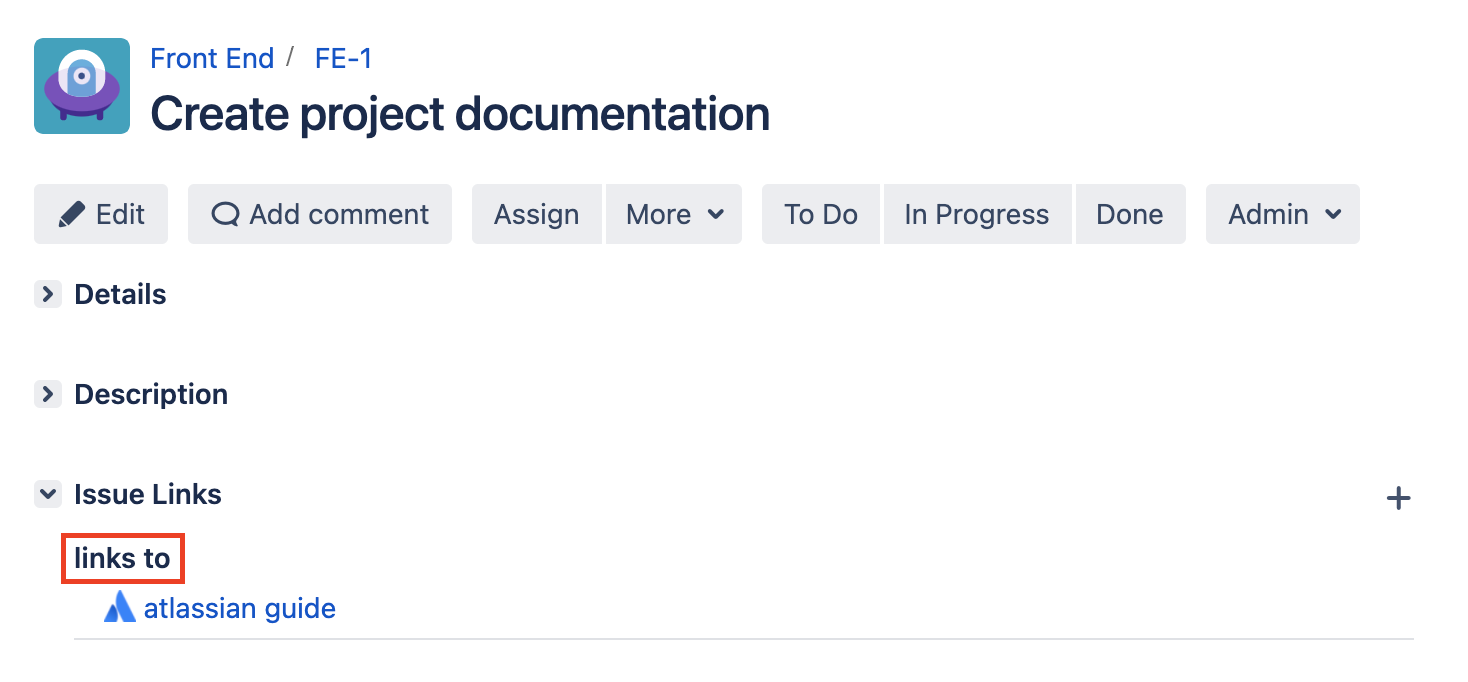Image resolution: width=1468 pixels, height=682 pixels.
Task: Mark the issue as Done
Action: (1130, 214)
